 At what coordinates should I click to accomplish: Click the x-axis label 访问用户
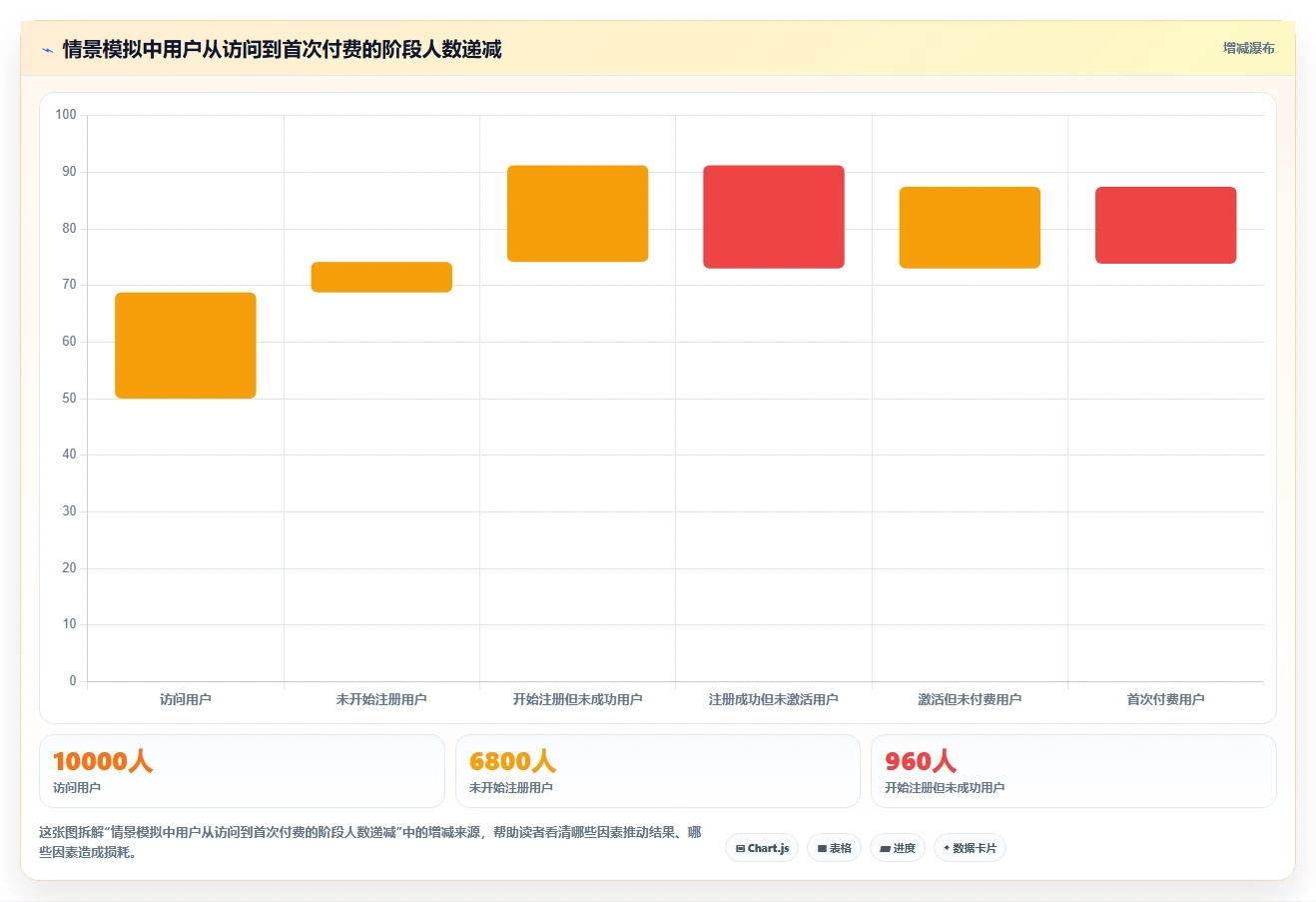[x=186, y=699]
